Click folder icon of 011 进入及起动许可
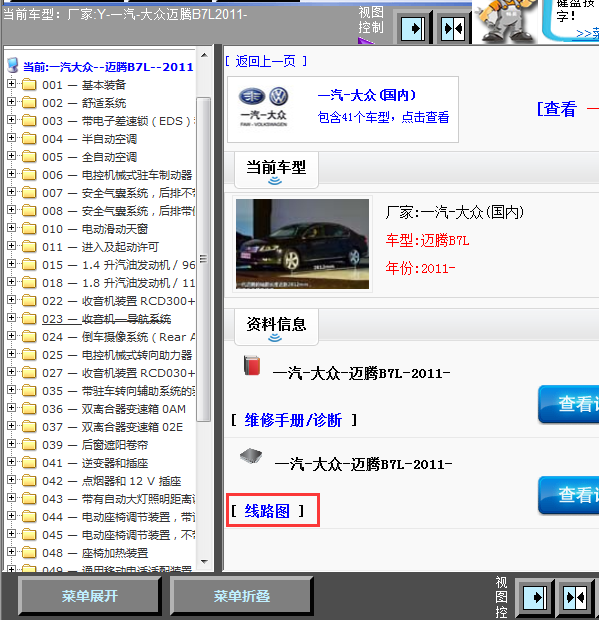 (29, 247)
